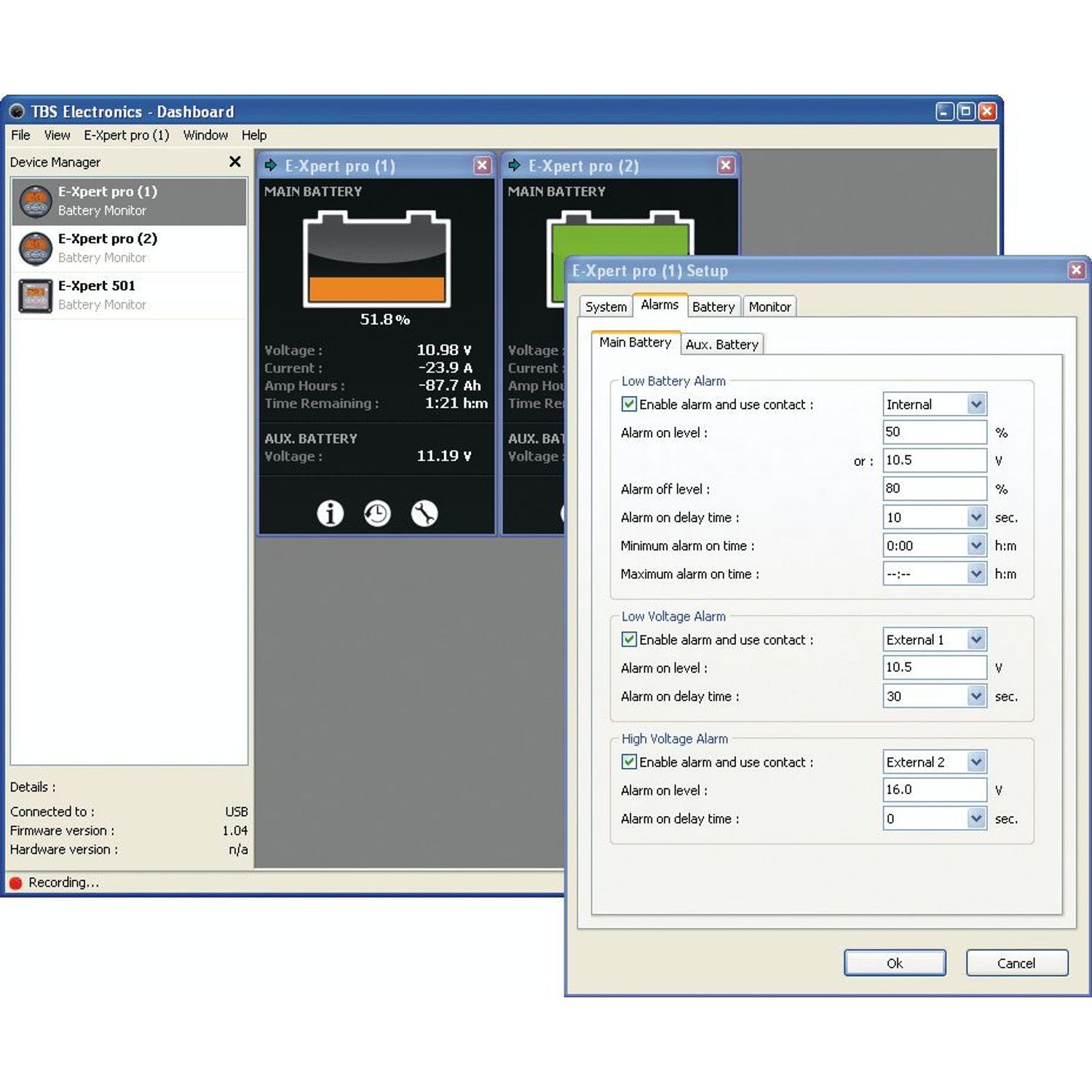This screenshot has width=1092, height=1092.
Task: Click Time Remaining value 1:21 h:m
Action: pos(456,403)
